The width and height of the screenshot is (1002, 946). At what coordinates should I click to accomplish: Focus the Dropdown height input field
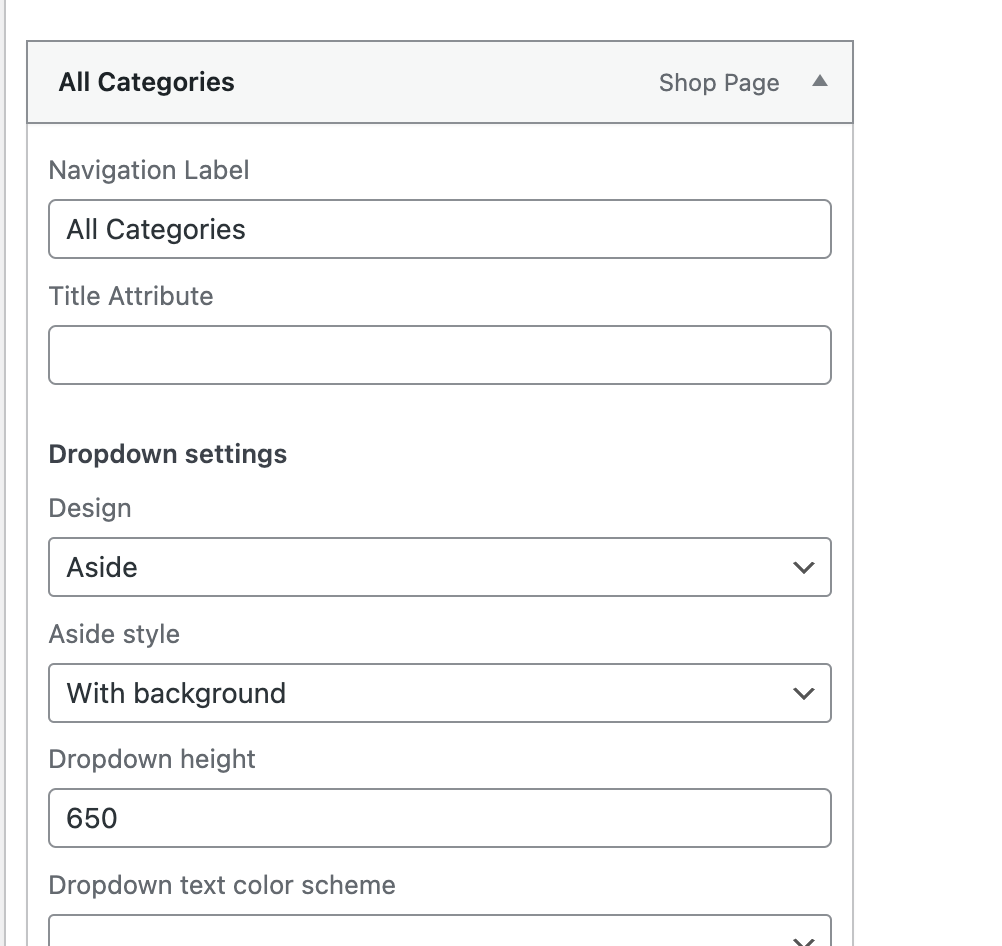coord(439,818)
